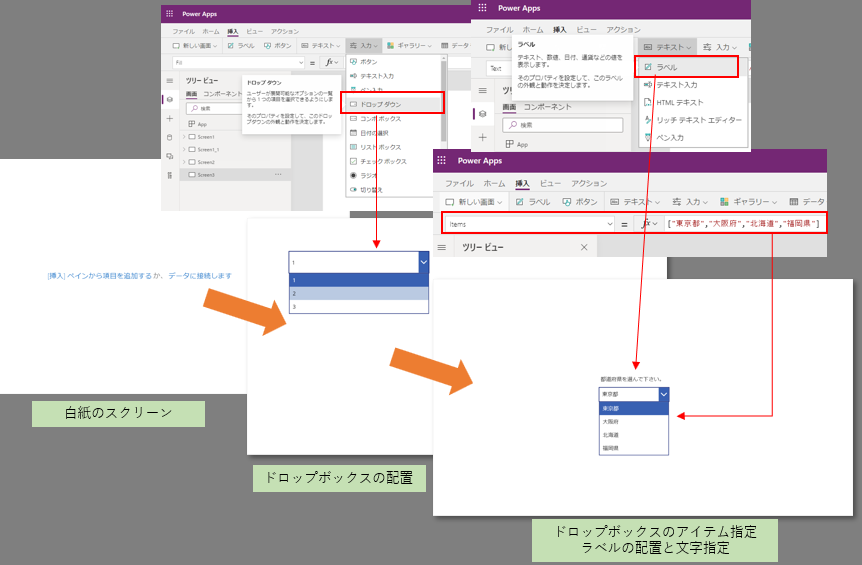This screenshot has height=565, width=862.
Task: Click the 入力 menu vertical scrollbar
Action: tap(444, 101)
